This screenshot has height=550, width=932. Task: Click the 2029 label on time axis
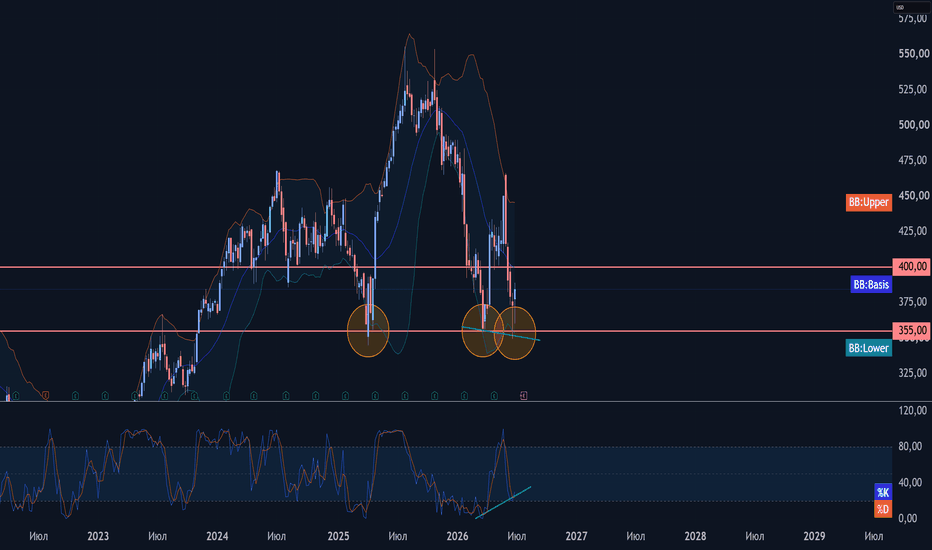click(x=814, y=536)
